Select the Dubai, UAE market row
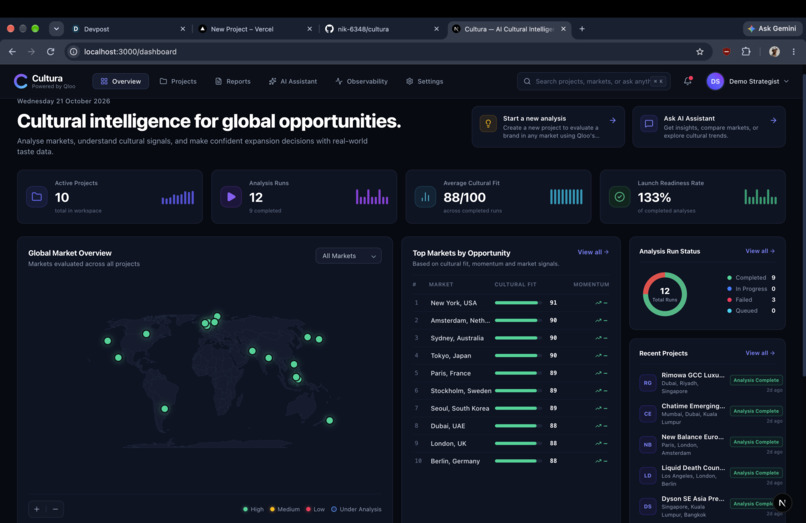 511,426
